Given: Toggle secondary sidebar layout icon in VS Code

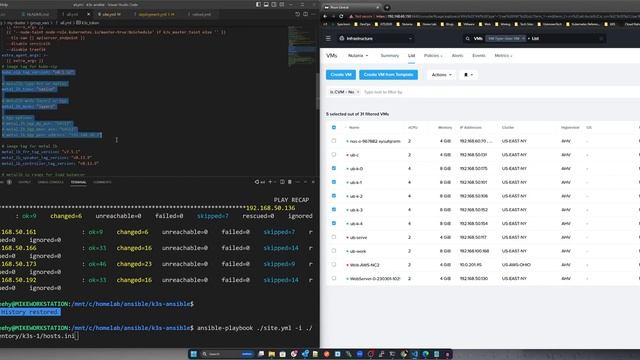Looking at the screenshot, I should (273, 4).
